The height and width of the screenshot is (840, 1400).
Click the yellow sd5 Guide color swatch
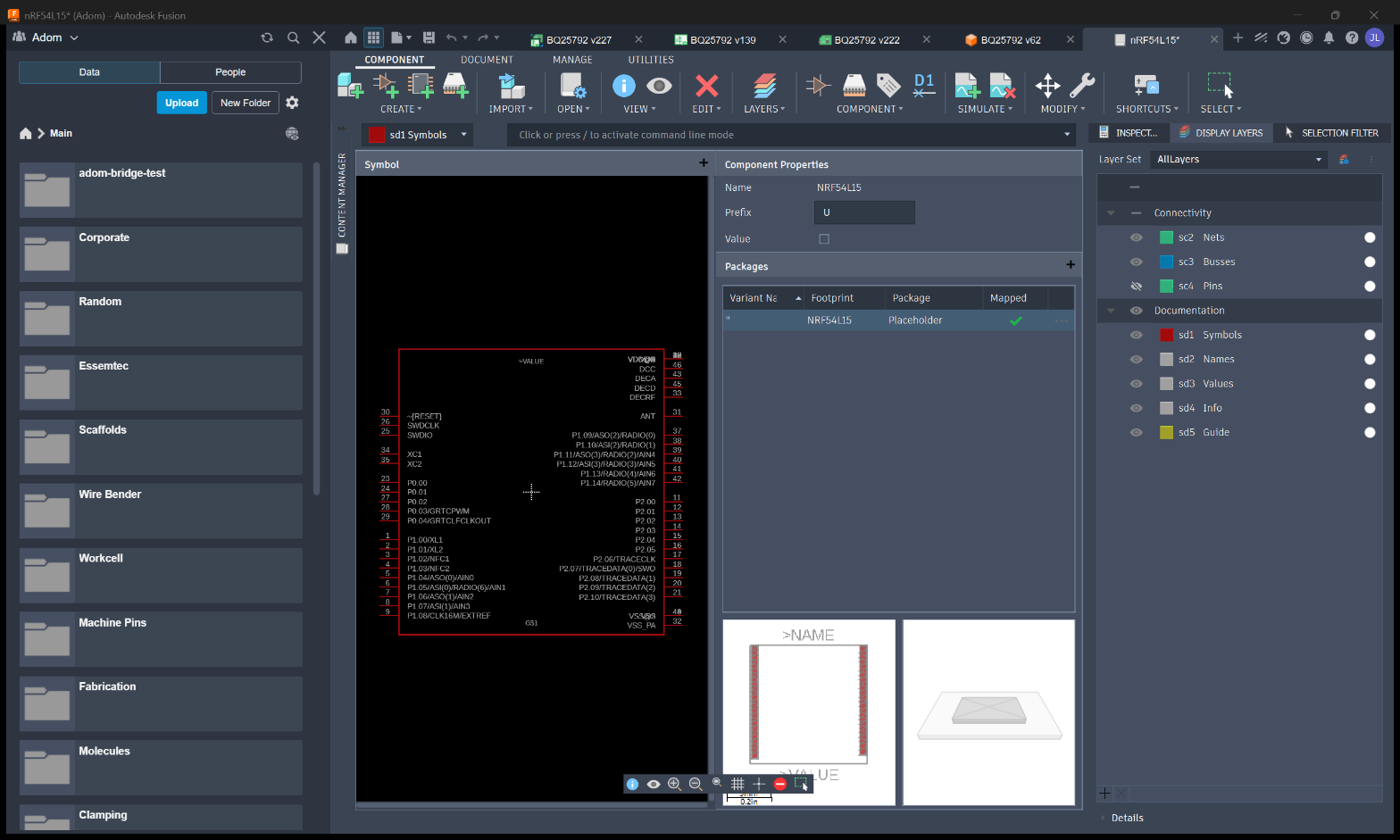click(1166, 432)
